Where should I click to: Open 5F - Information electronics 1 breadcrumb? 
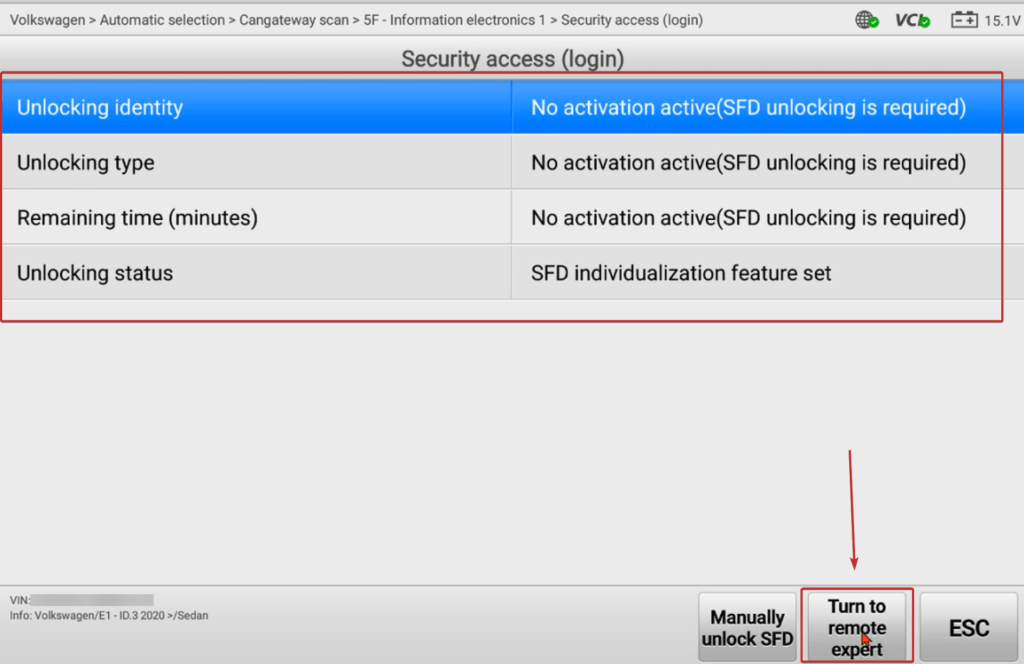(x=455, y=20)
